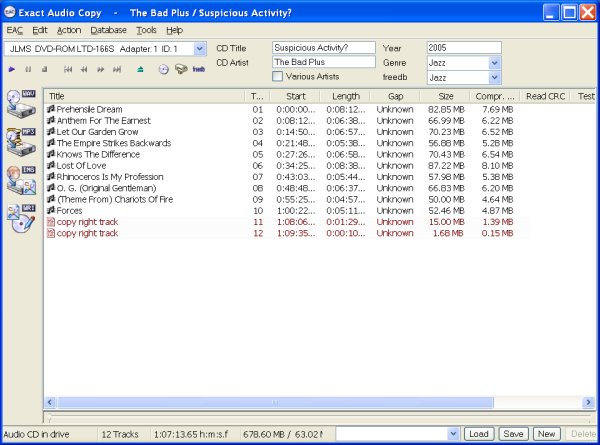600x445 pixels.
Task: Click the Gap column header
Action: (395, 96)
